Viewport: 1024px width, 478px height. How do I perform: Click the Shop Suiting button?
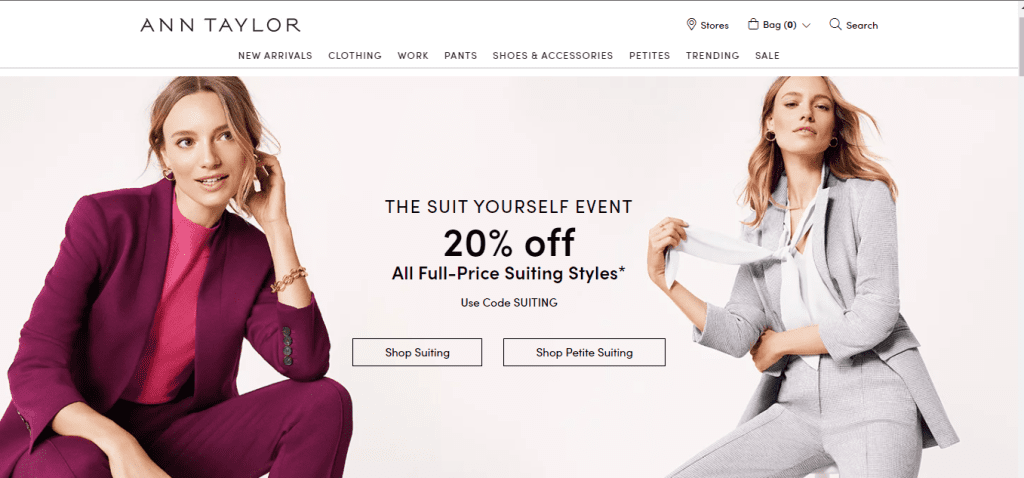(417, 352)
